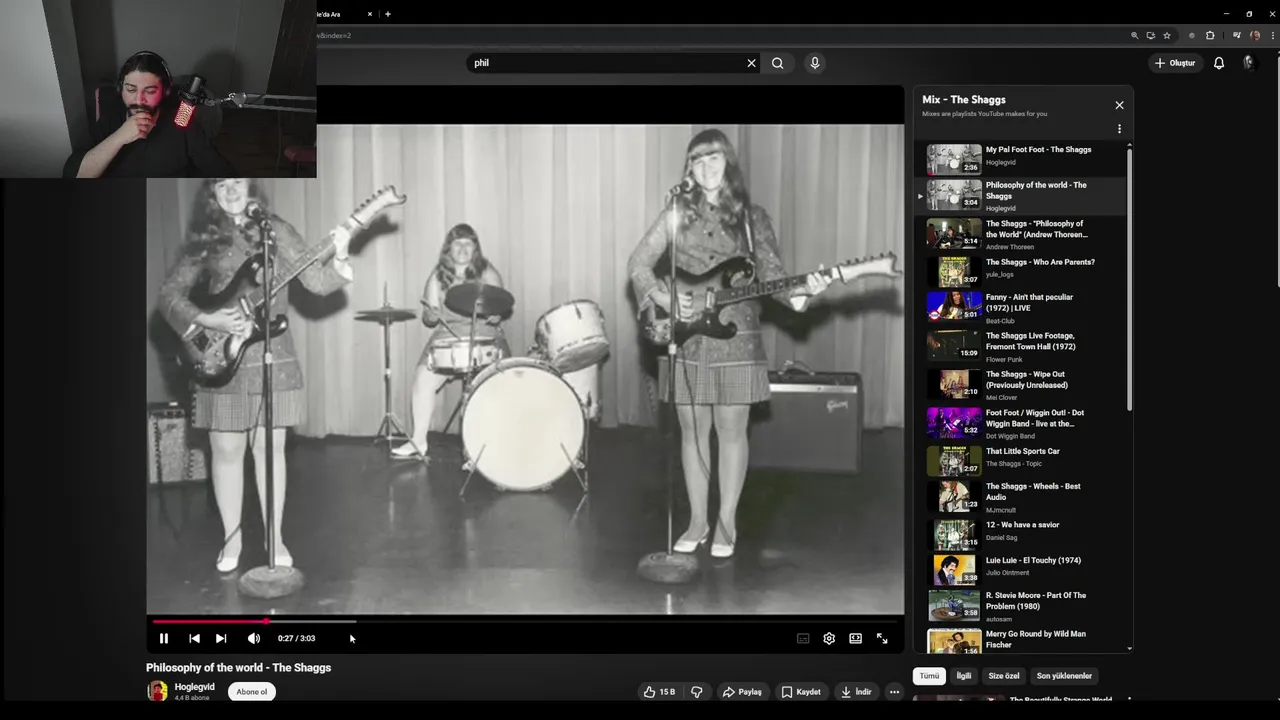
Task: Select the Son yüklenenler filter chip
Action: coord(1064,676)
